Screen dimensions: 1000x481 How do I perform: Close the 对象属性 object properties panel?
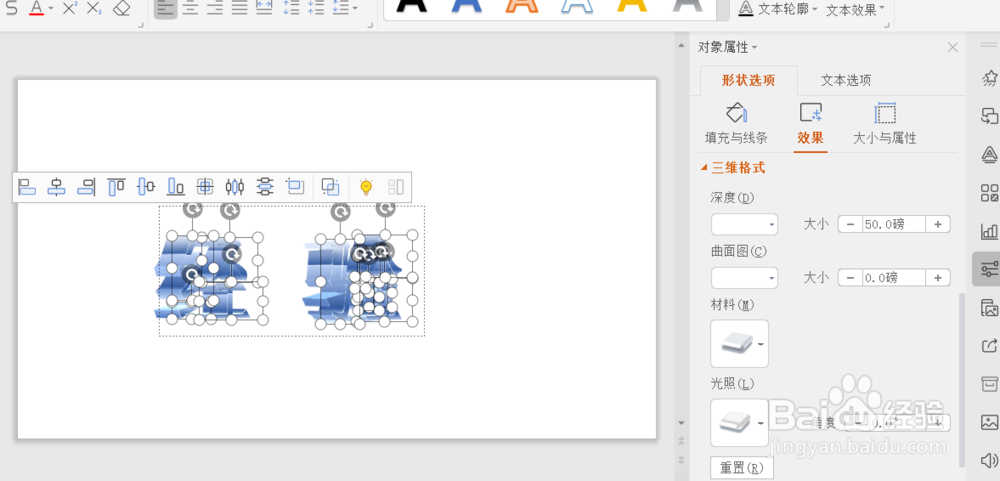tap(953, 47)
